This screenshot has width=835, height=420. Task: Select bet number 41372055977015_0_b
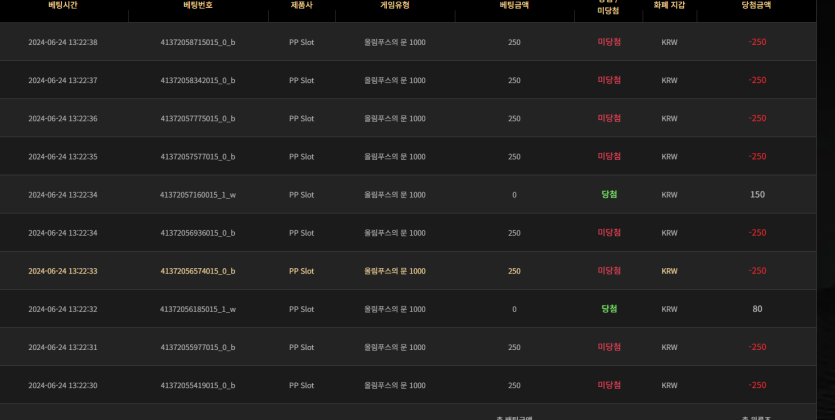pyautogui.click(x=198, y=347)
